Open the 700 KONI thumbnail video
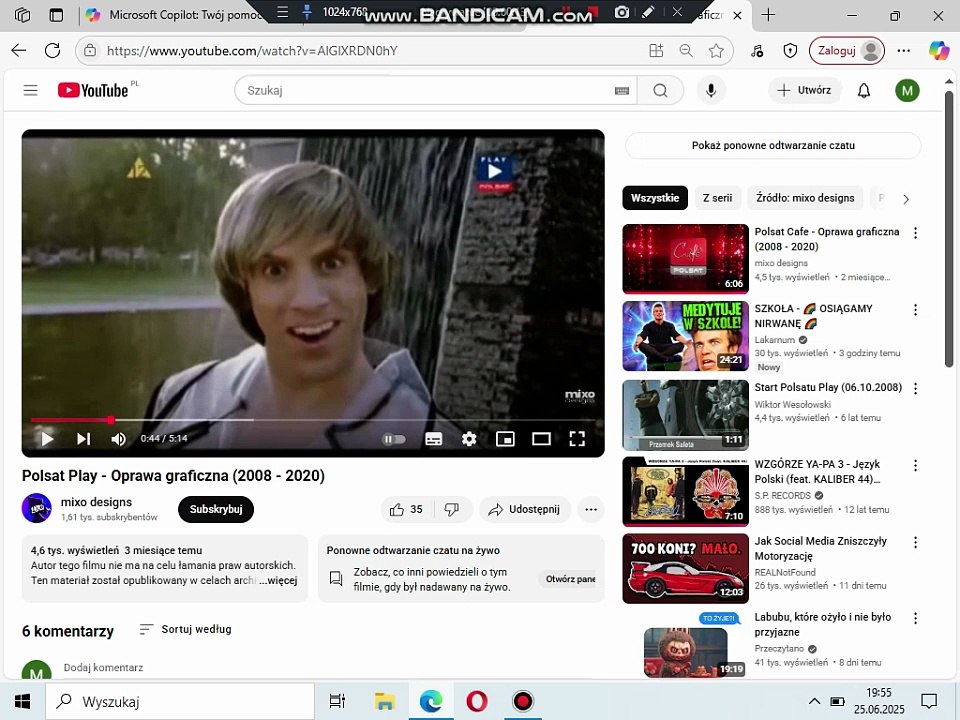Screen dimensions: 960x720 pyautogui.click(x=686, y=569)
